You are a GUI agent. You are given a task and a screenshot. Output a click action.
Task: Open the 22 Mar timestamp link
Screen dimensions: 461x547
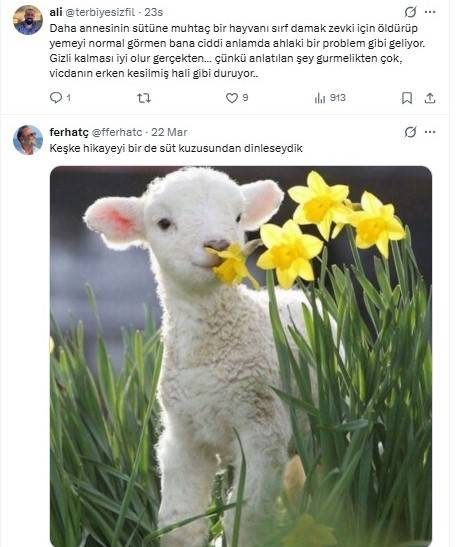(169, 132)
